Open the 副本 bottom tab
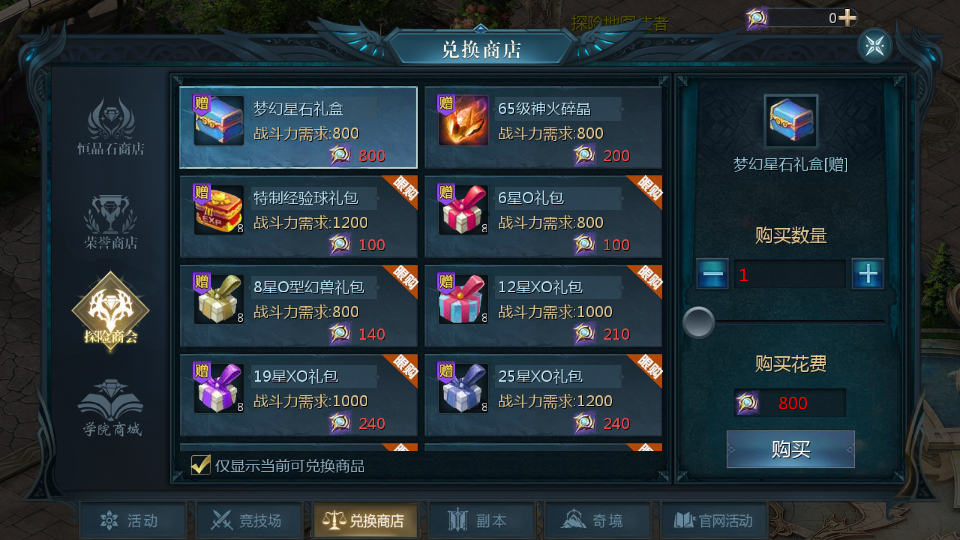Viewport: 960px width, 540px height. [482, 521]
